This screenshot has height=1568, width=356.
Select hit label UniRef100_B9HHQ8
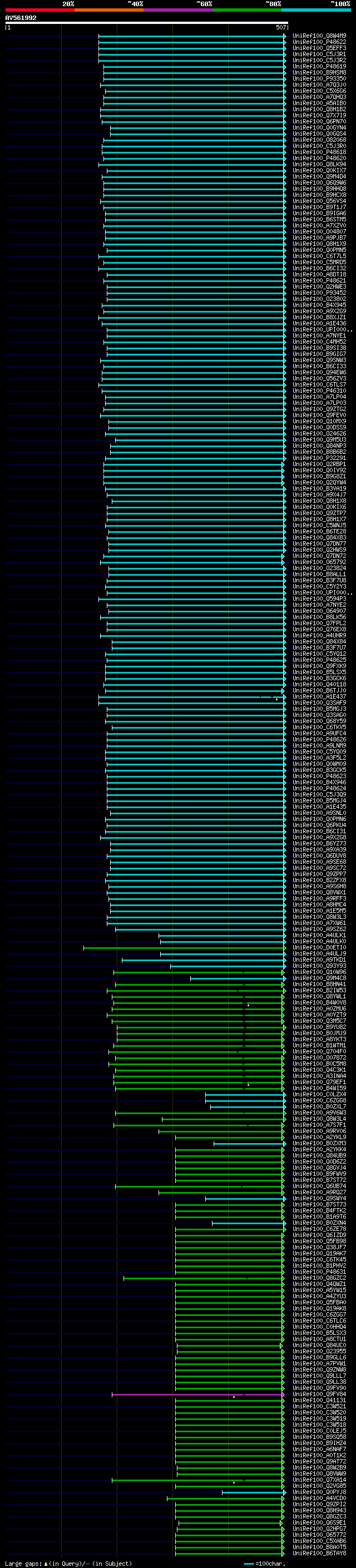click(x=319, y=189)
